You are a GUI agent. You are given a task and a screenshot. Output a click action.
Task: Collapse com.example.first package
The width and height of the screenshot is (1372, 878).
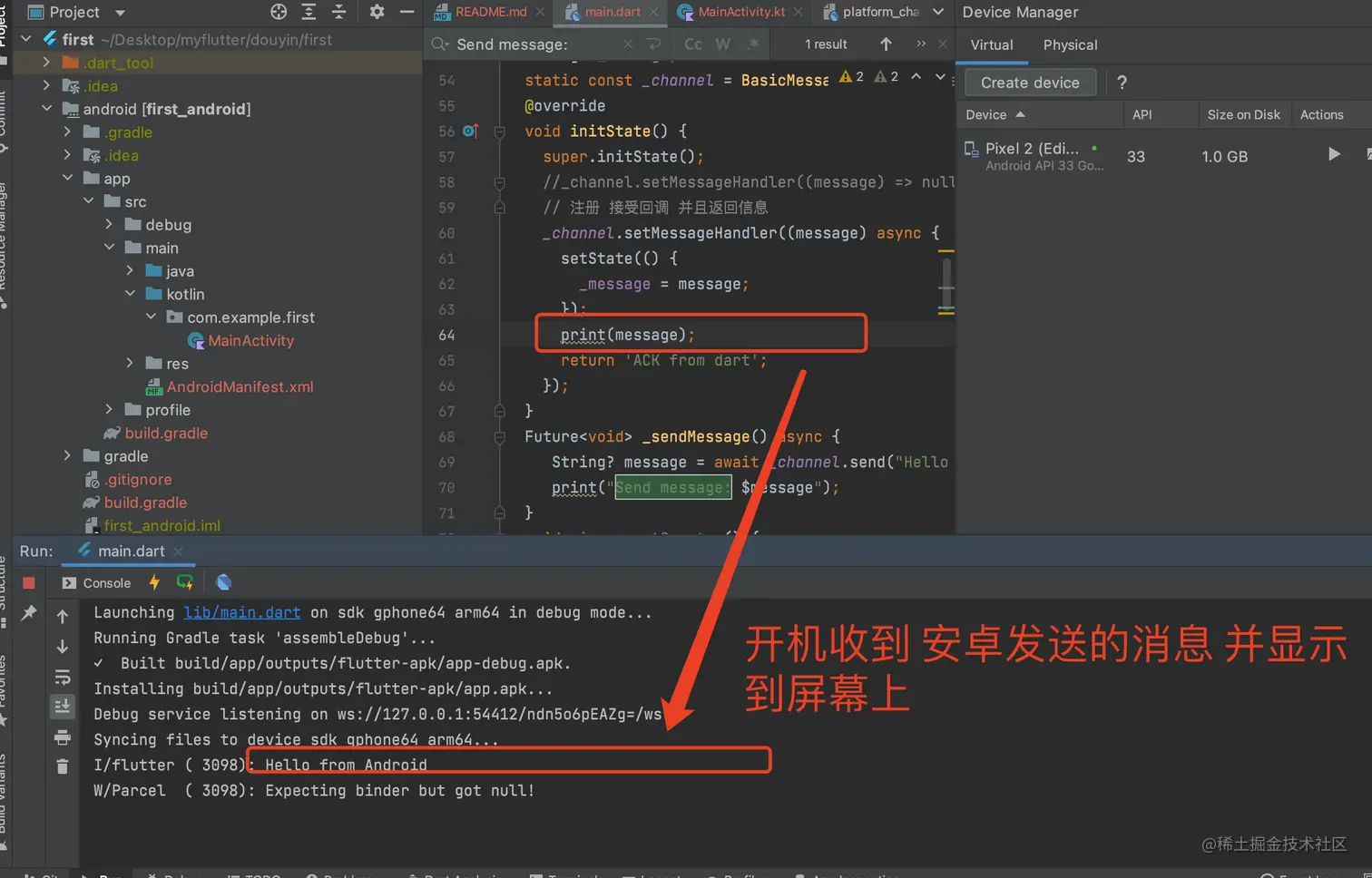(151, 317)
